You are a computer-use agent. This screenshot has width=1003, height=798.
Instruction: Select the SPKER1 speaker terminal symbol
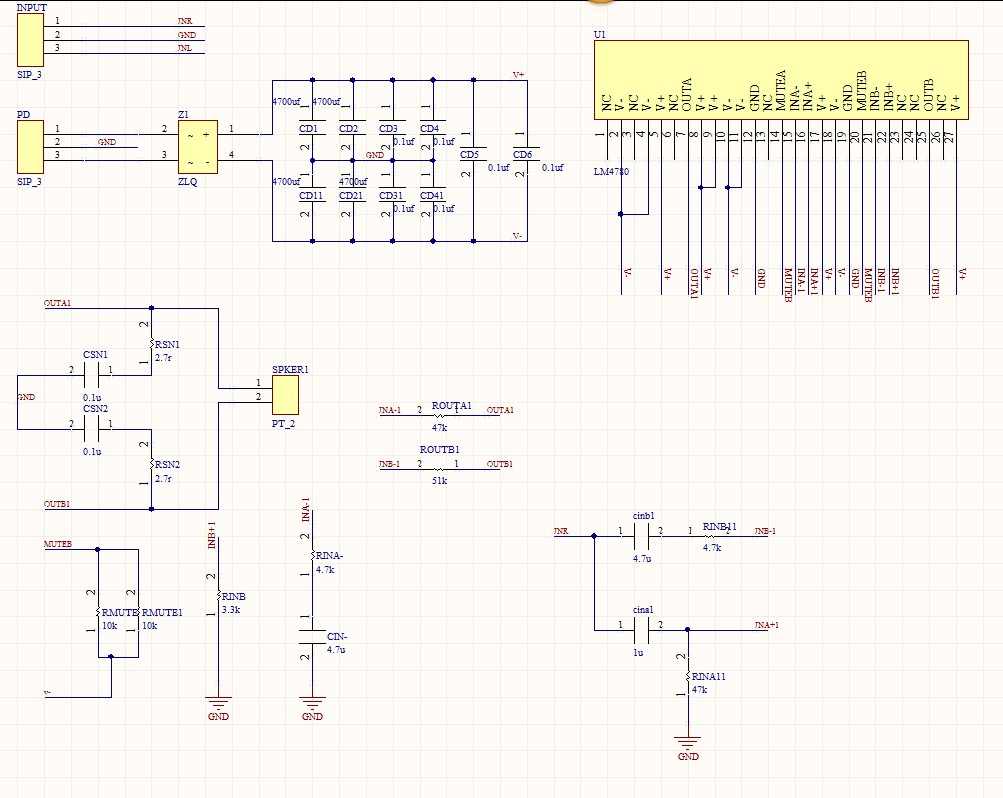click(x=285, y=395)
